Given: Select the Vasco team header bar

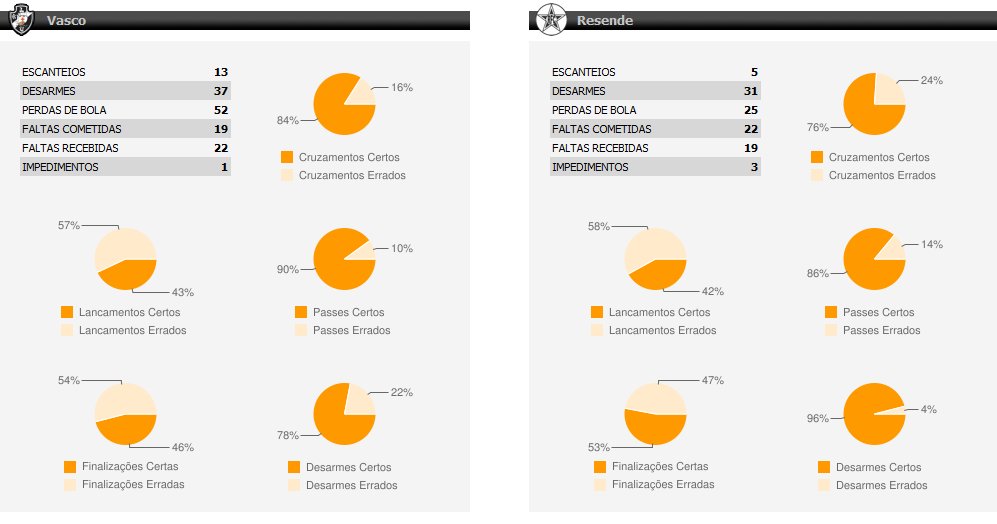Looking at the screenshot, I should click(250, 20).
